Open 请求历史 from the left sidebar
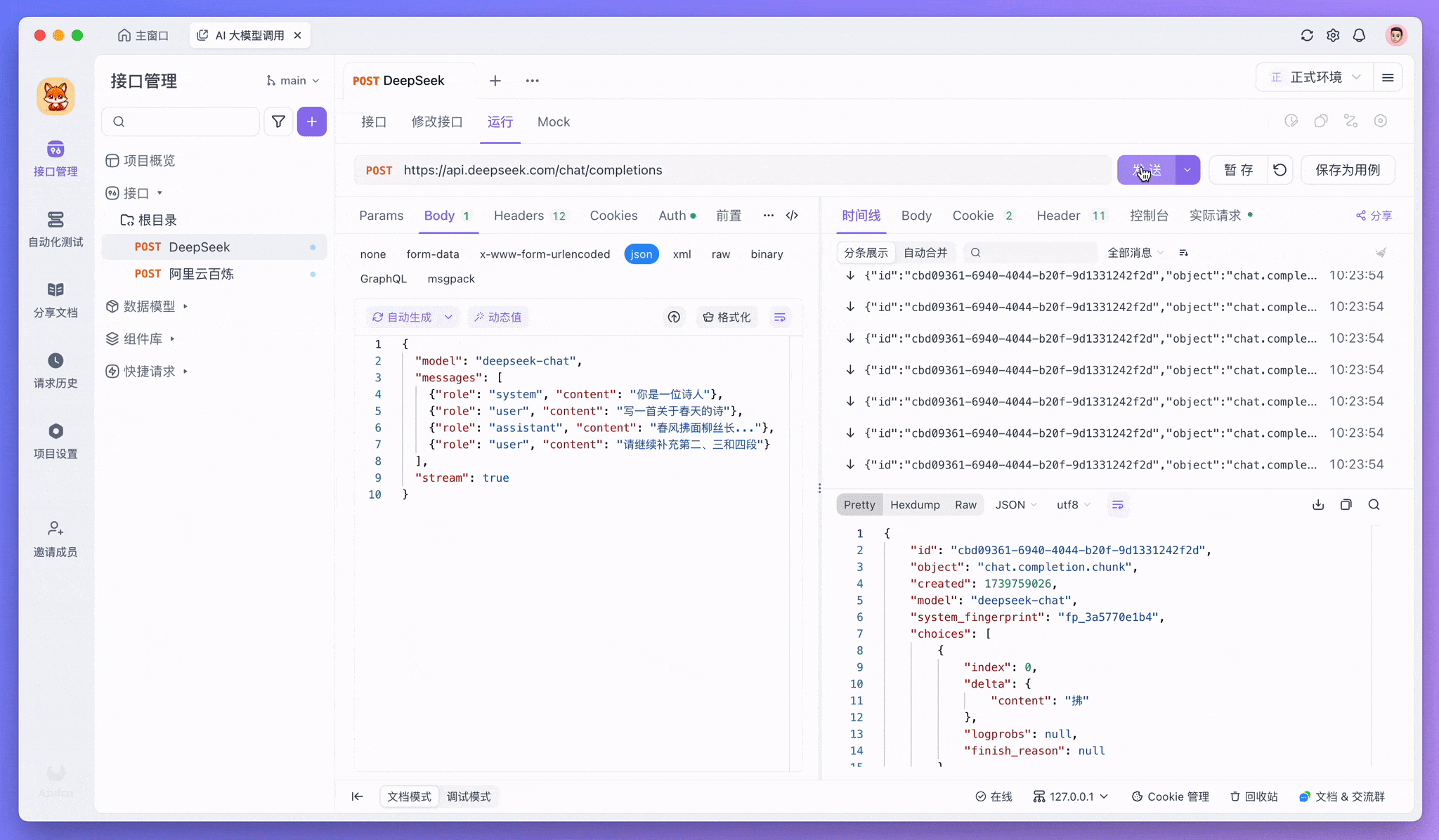Screen dimensions: 1439x840 click(56, 370)
